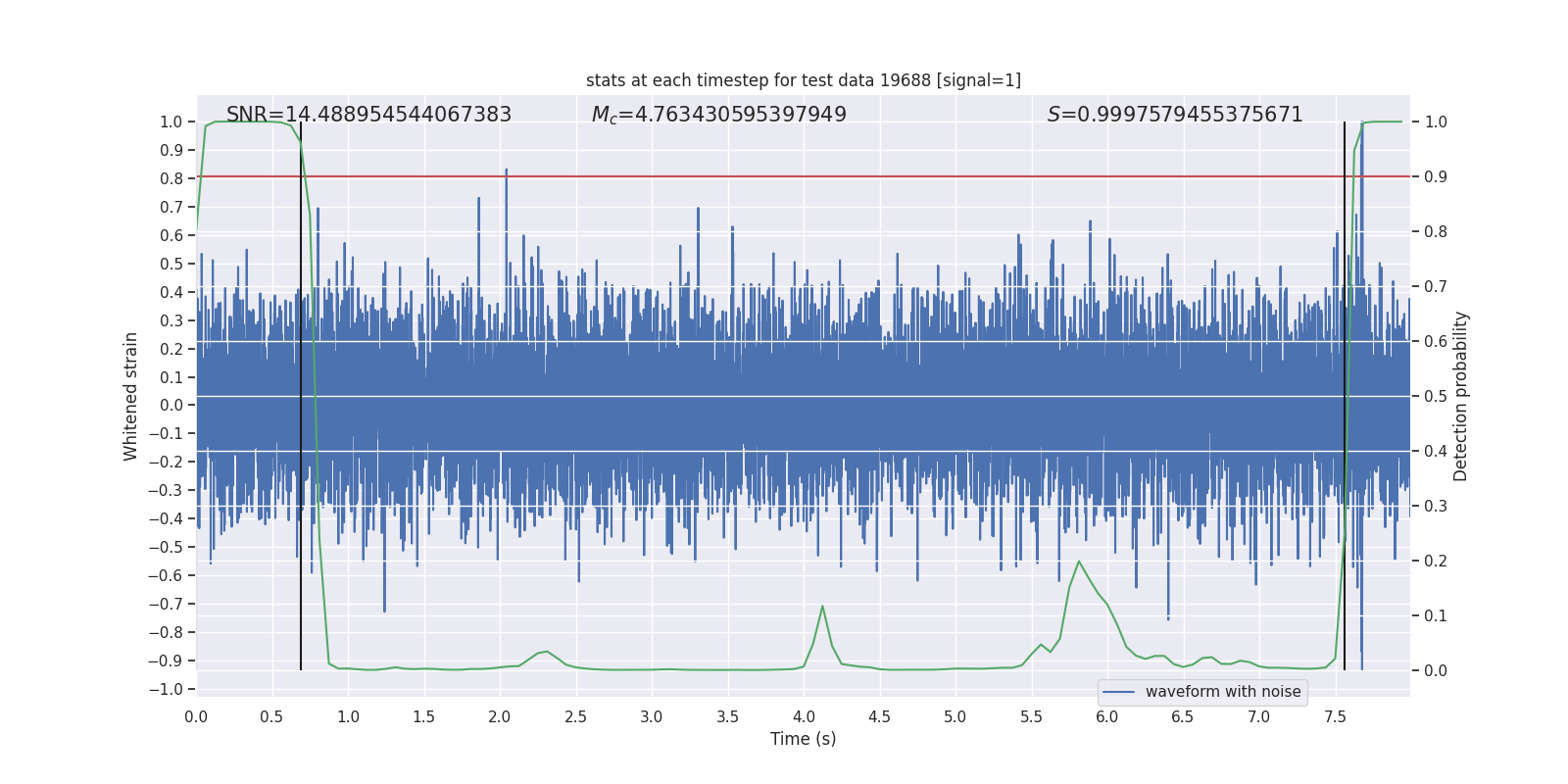Click the small green bump near 2.3 seconds
Screen dimensions: 1568x784
(x=546, y=652)
